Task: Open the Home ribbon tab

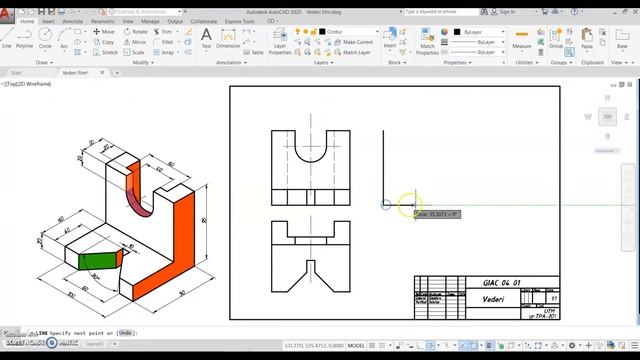Action: pos(27,21)
